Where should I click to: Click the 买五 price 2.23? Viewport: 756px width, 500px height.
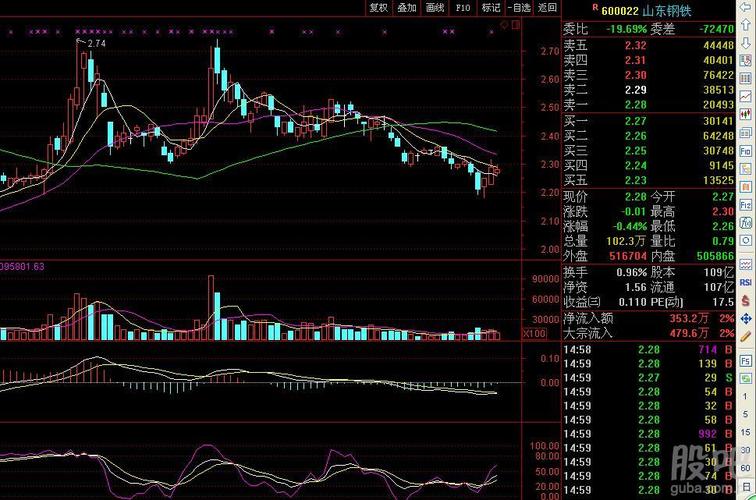(x=635, y=180)
